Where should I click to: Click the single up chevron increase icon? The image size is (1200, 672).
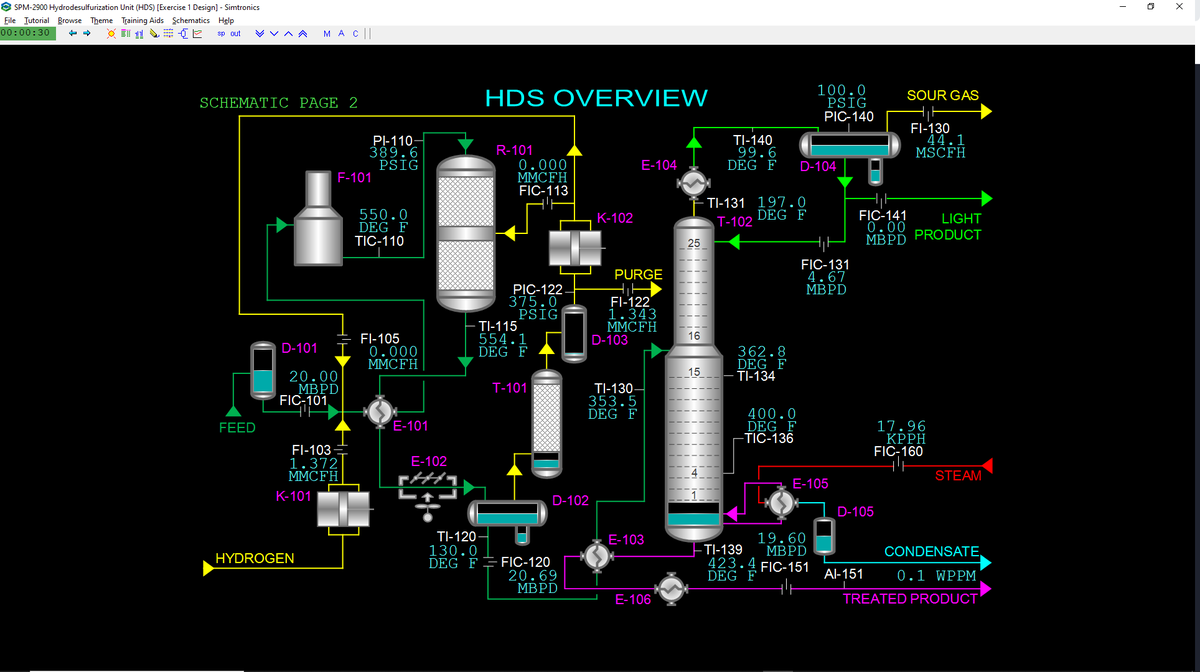(287, 33)
